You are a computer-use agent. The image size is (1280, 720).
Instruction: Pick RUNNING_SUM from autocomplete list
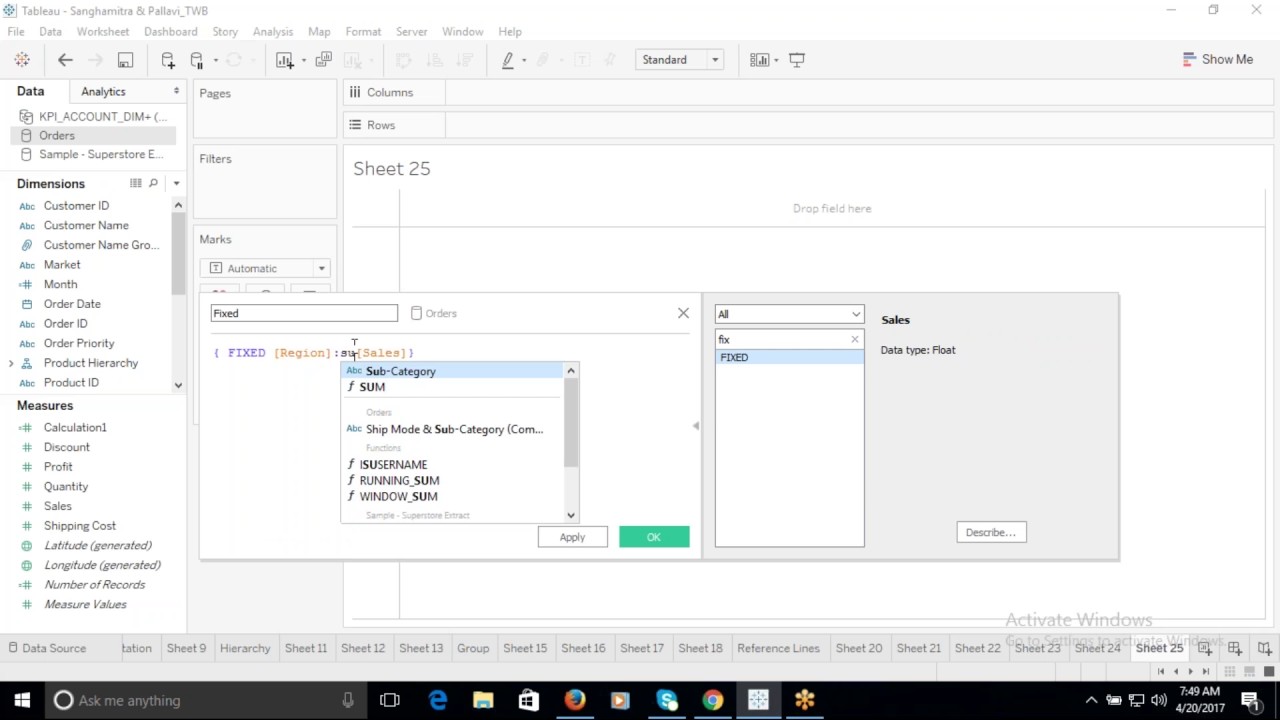[453, 480]
